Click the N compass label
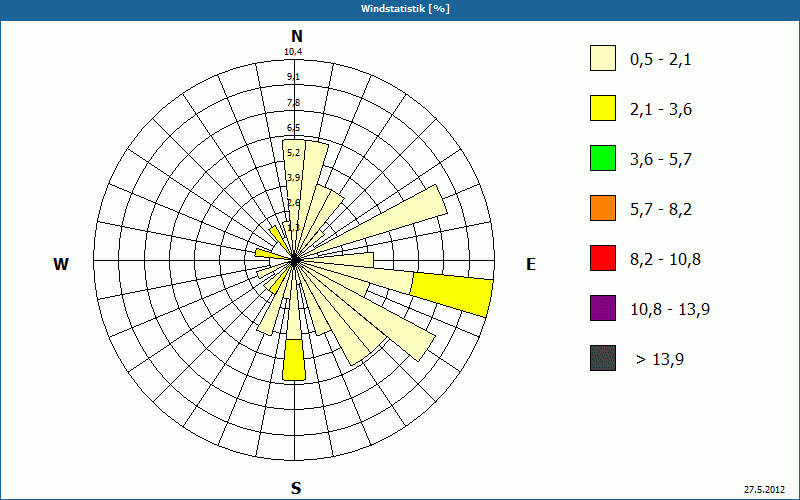The height and width of the screenshot is (500, 800). click(x=296, y=36)
